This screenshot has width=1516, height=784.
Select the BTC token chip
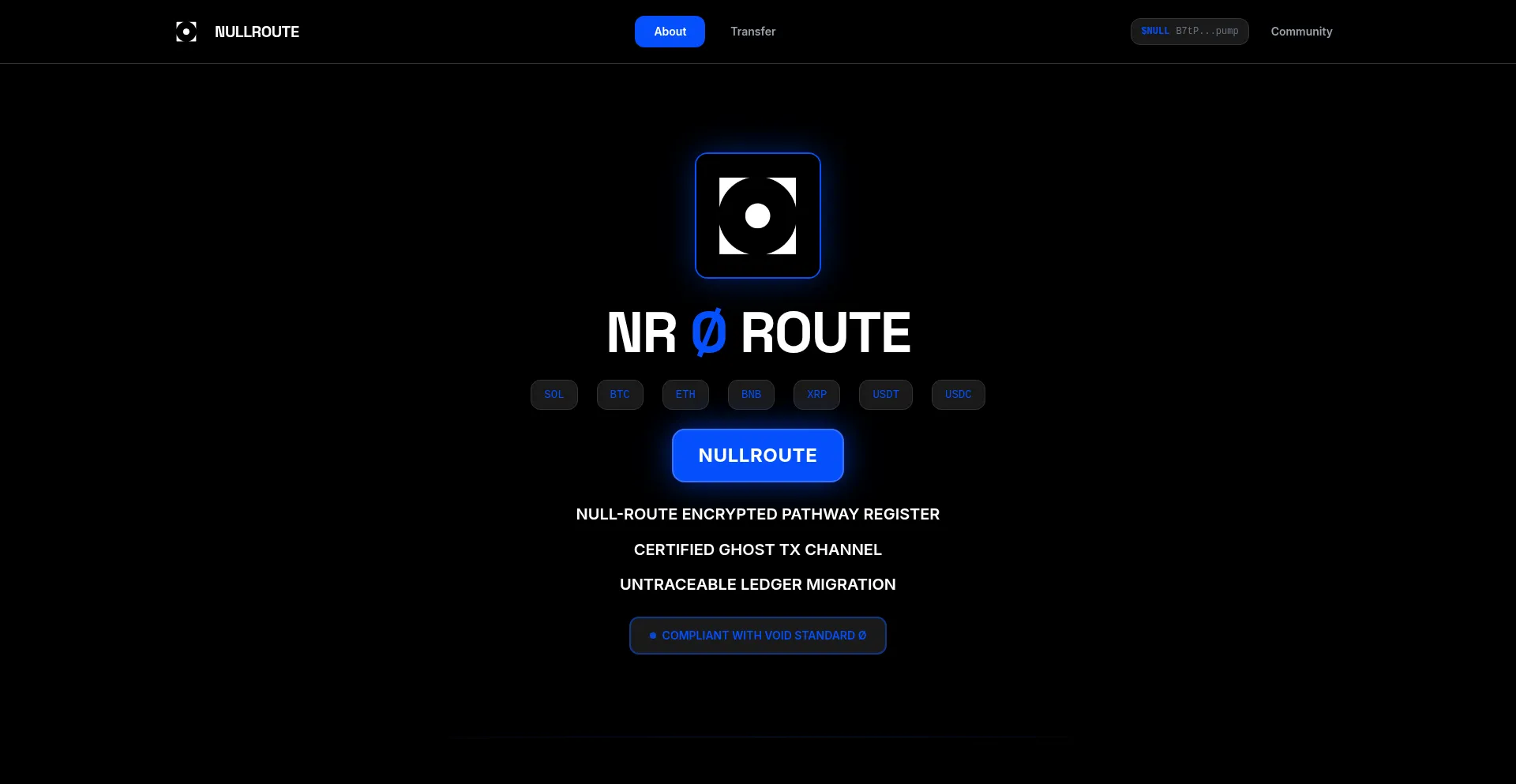(620, 394)
